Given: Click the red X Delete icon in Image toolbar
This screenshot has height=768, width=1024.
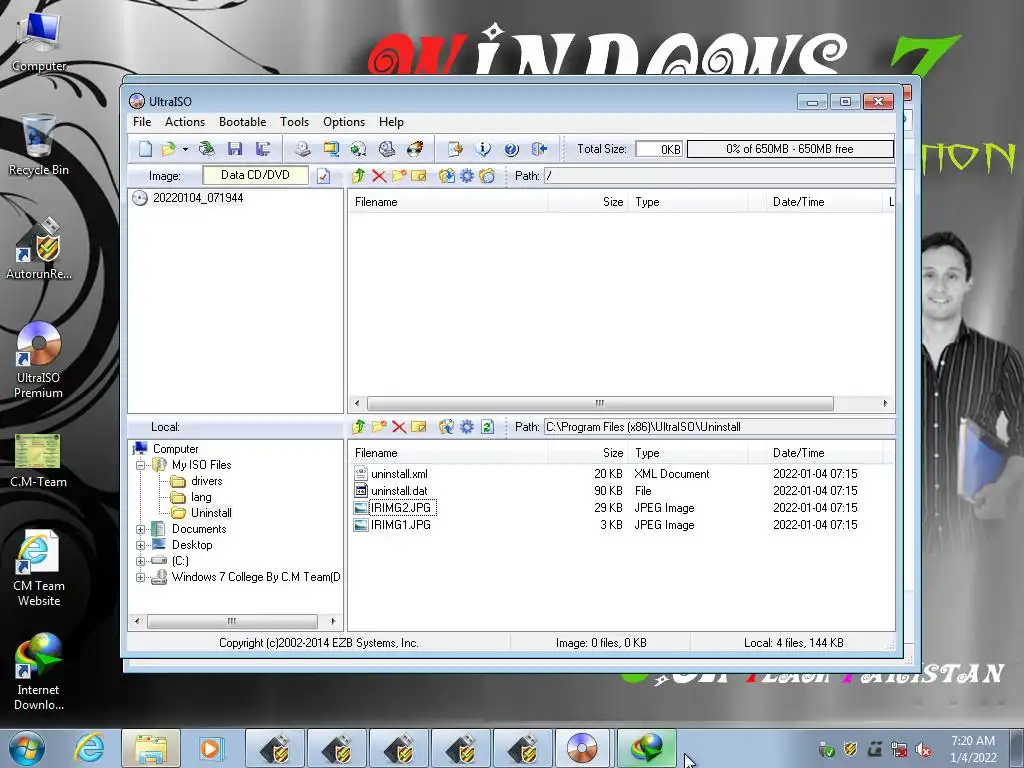Looking at the screenshot, I should pyautogui.click(x=379, y=176).
